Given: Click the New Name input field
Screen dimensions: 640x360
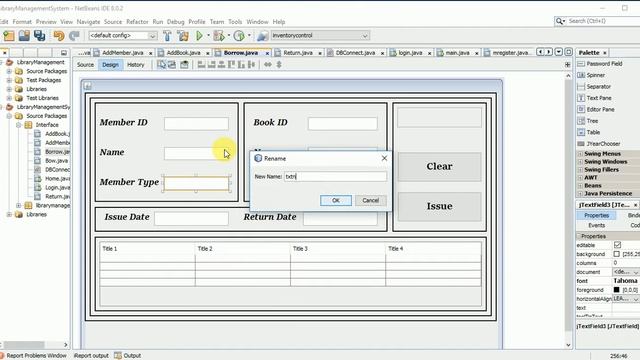Looking at the screenshot, I should [336, 176].
